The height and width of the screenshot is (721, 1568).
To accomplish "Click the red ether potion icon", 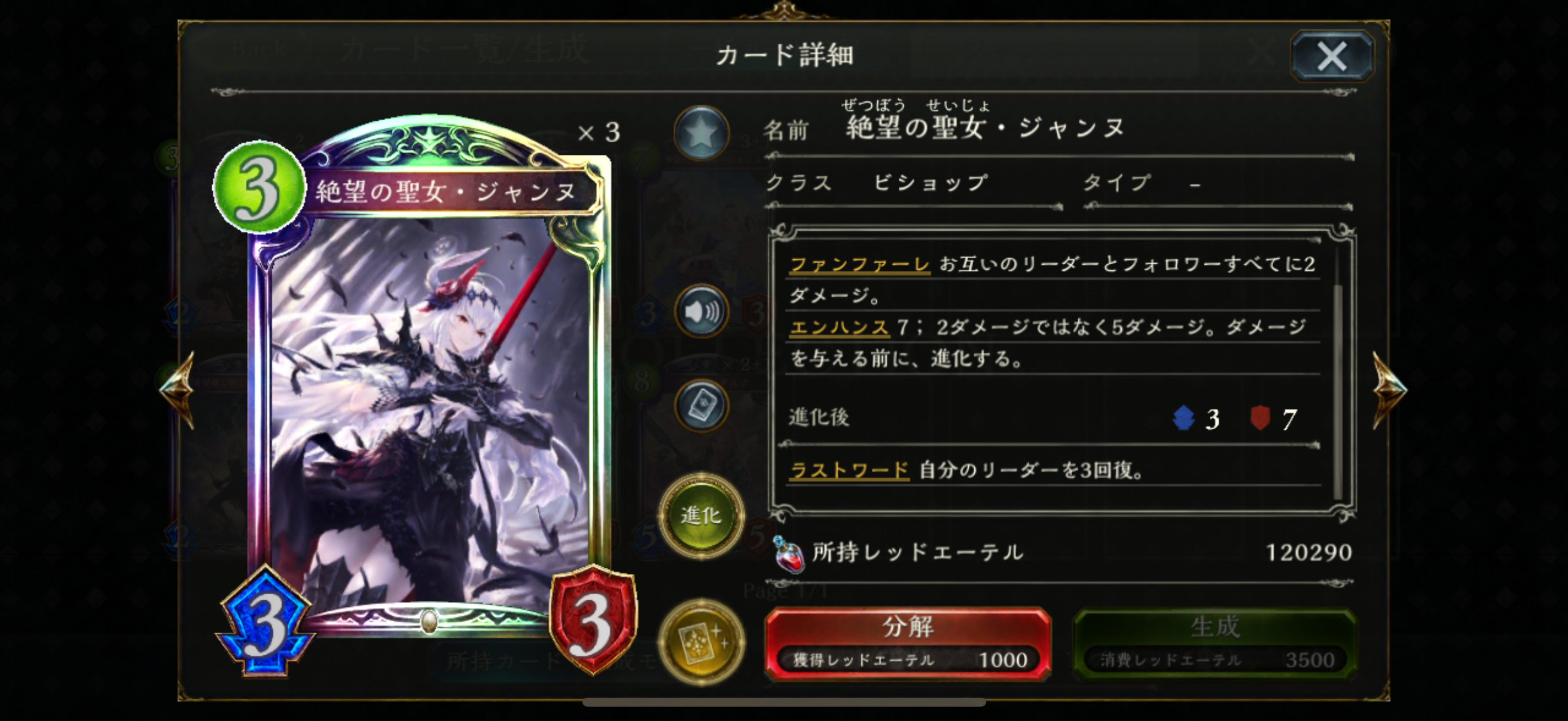I will [x=788, y=554].
